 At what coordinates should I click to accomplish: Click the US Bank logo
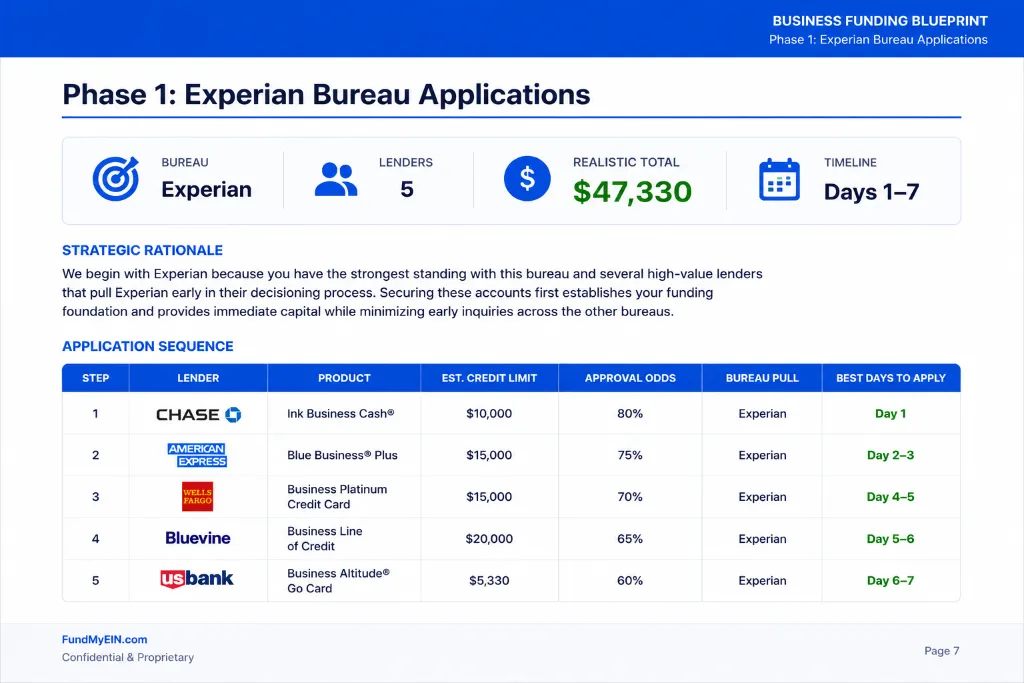[x=197, y=579]
